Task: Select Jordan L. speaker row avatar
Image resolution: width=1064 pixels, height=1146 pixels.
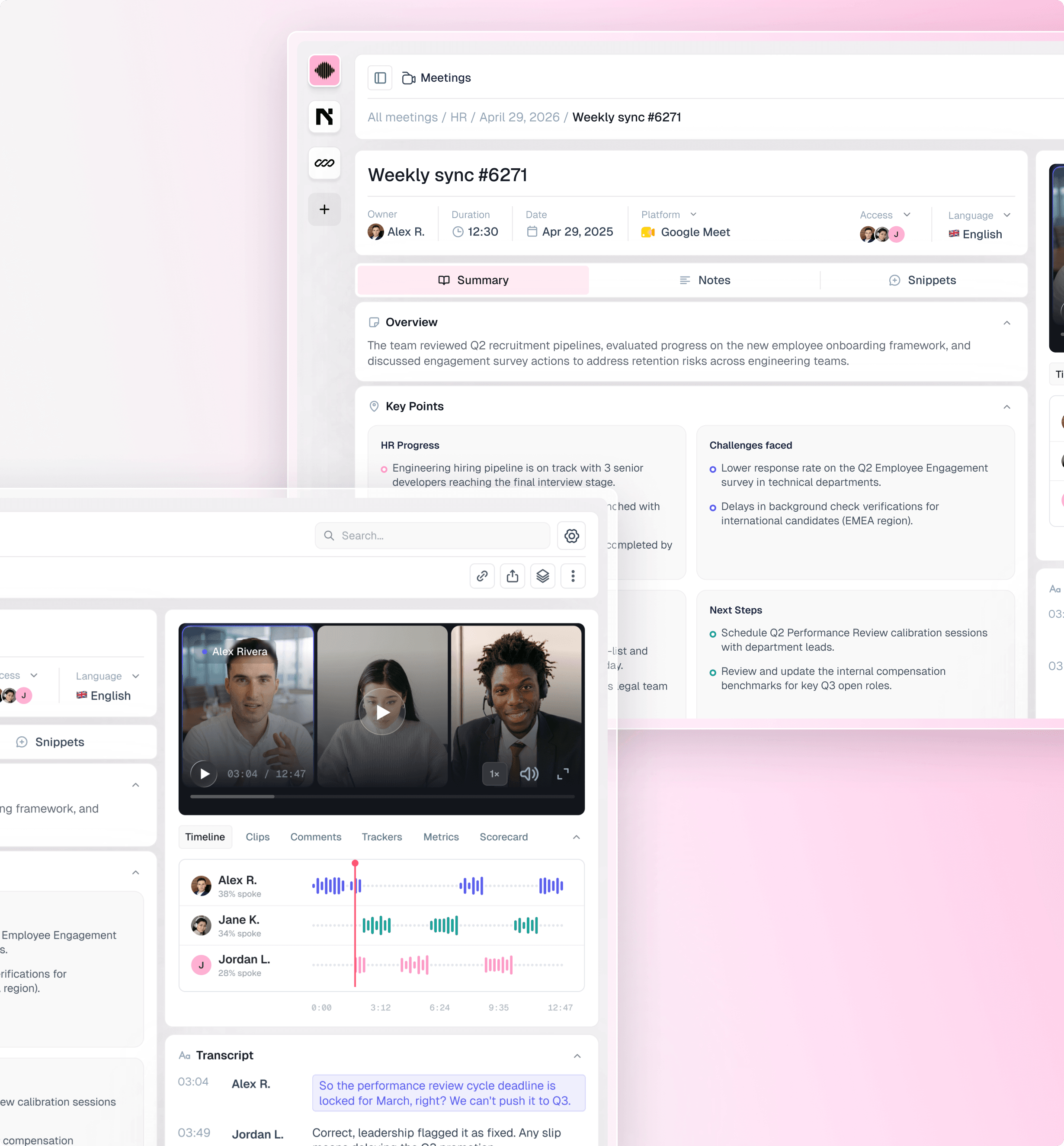Action: click(201, 965)
